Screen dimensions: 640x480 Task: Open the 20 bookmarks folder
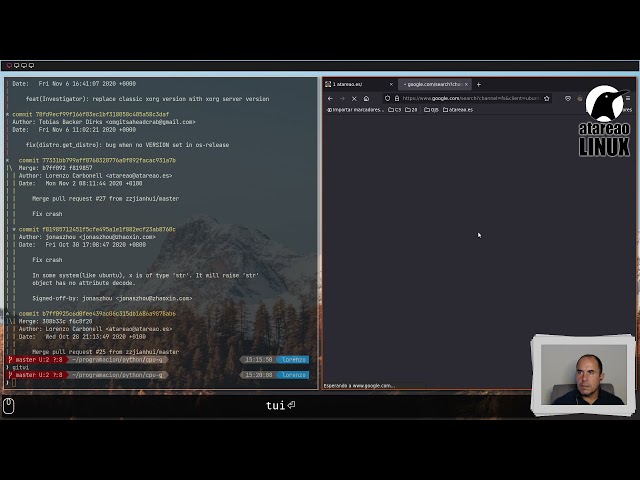411,110
